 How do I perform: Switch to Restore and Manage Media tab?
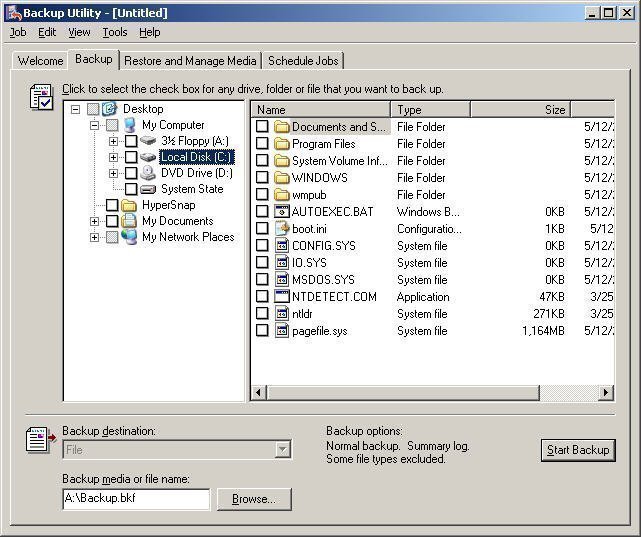190,61
